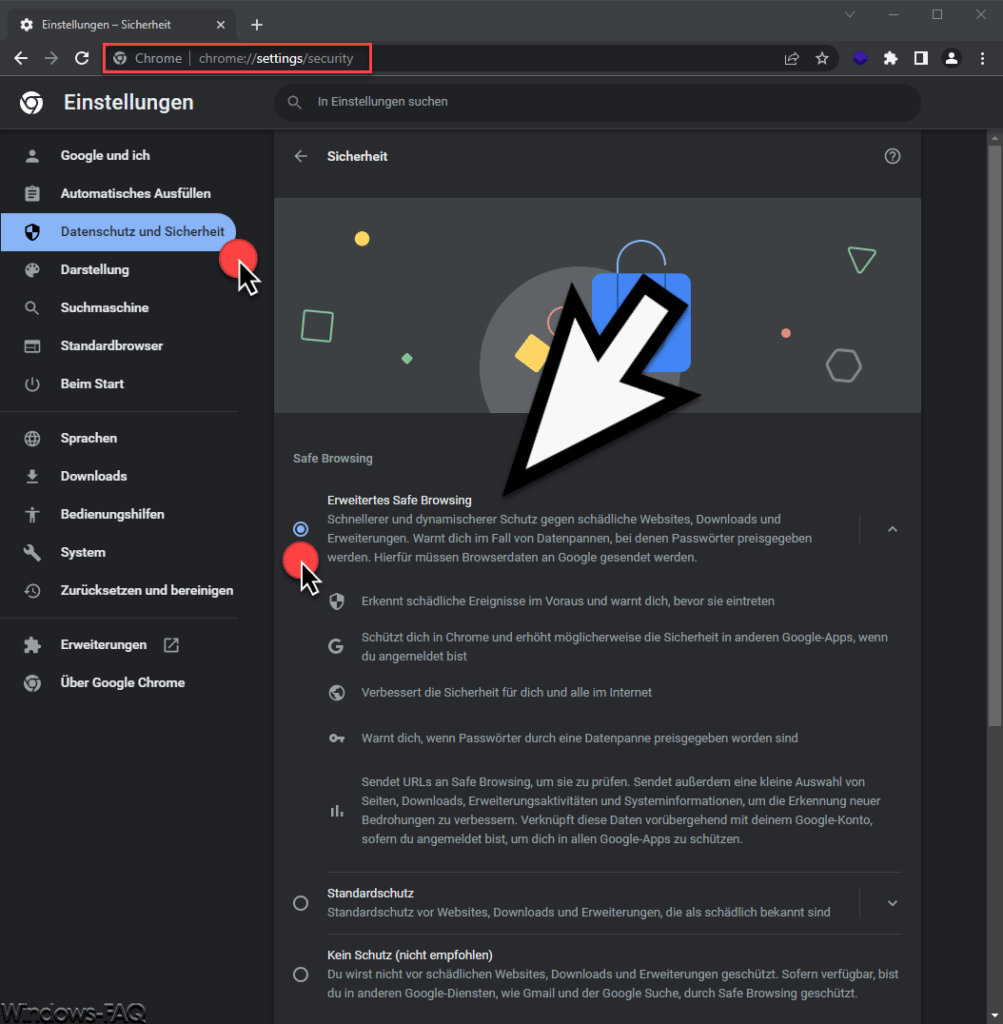Screen dimensions: 1003x1024
Task: Click the Standardschutz heading text
Action: (370, 893)
